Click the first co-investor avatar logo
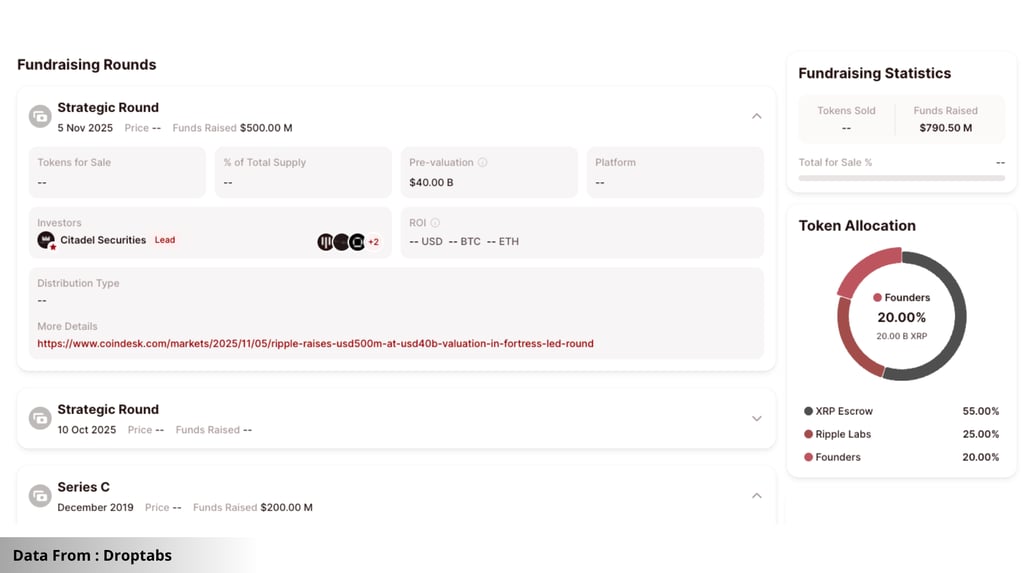Image resolution: width=1024 pixels, height=573 pixels. pyautogui.click(x=325, y=242)
